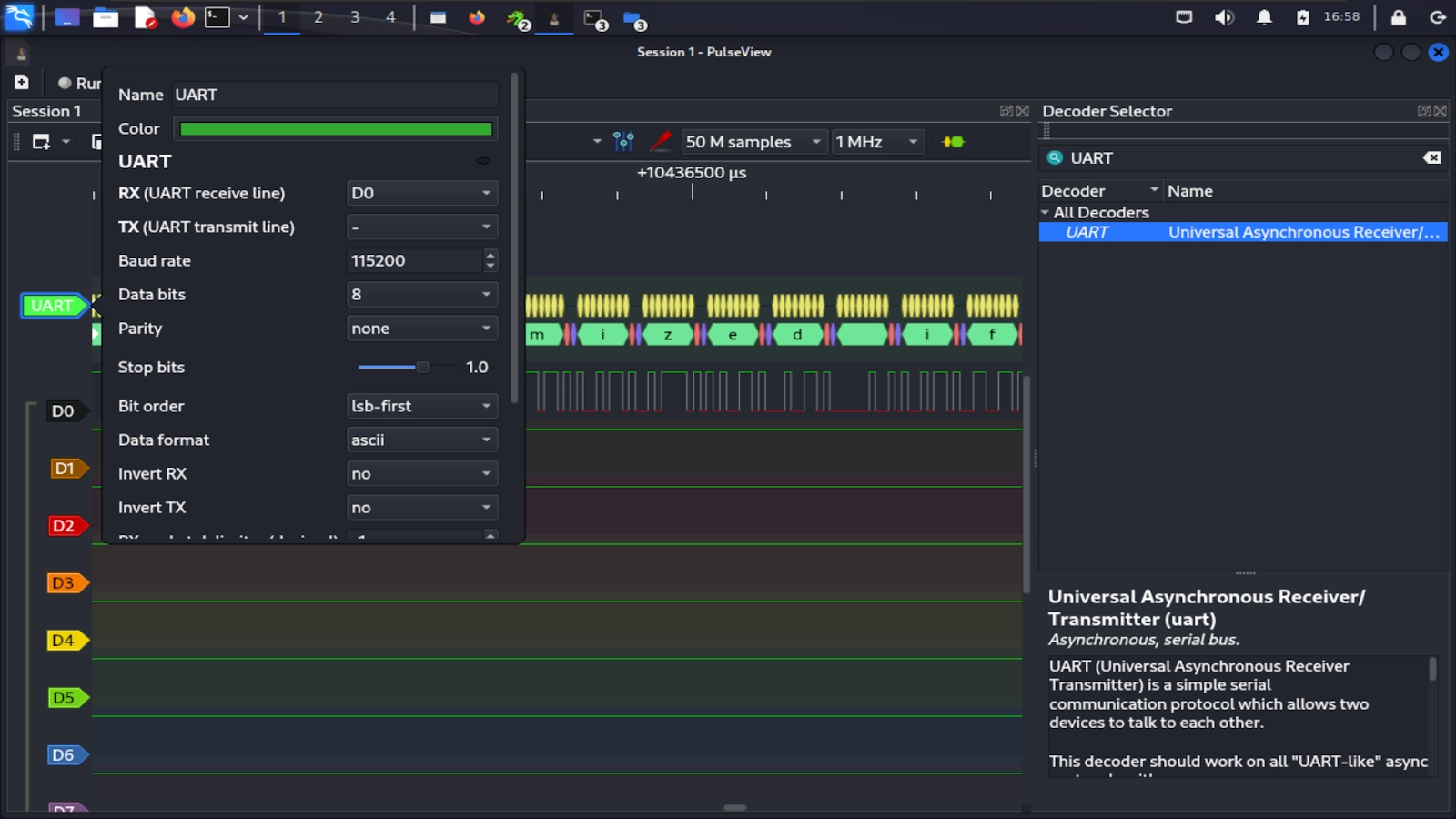1456x819 pixels.
Task: Click the new view icon in the session toolbar
Action: (x=43, y=142)
